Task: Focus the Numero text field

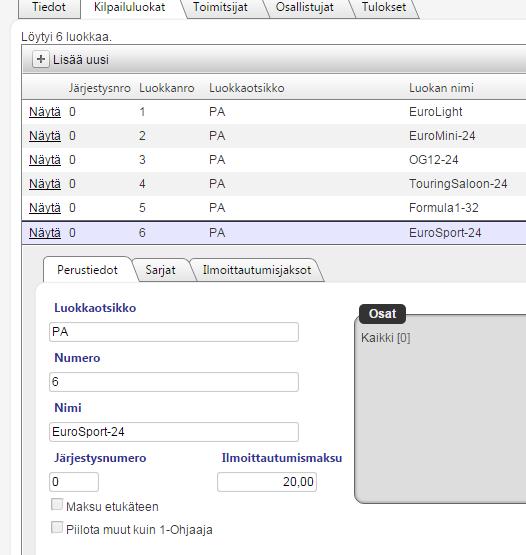Action: [x=174, y=382]
